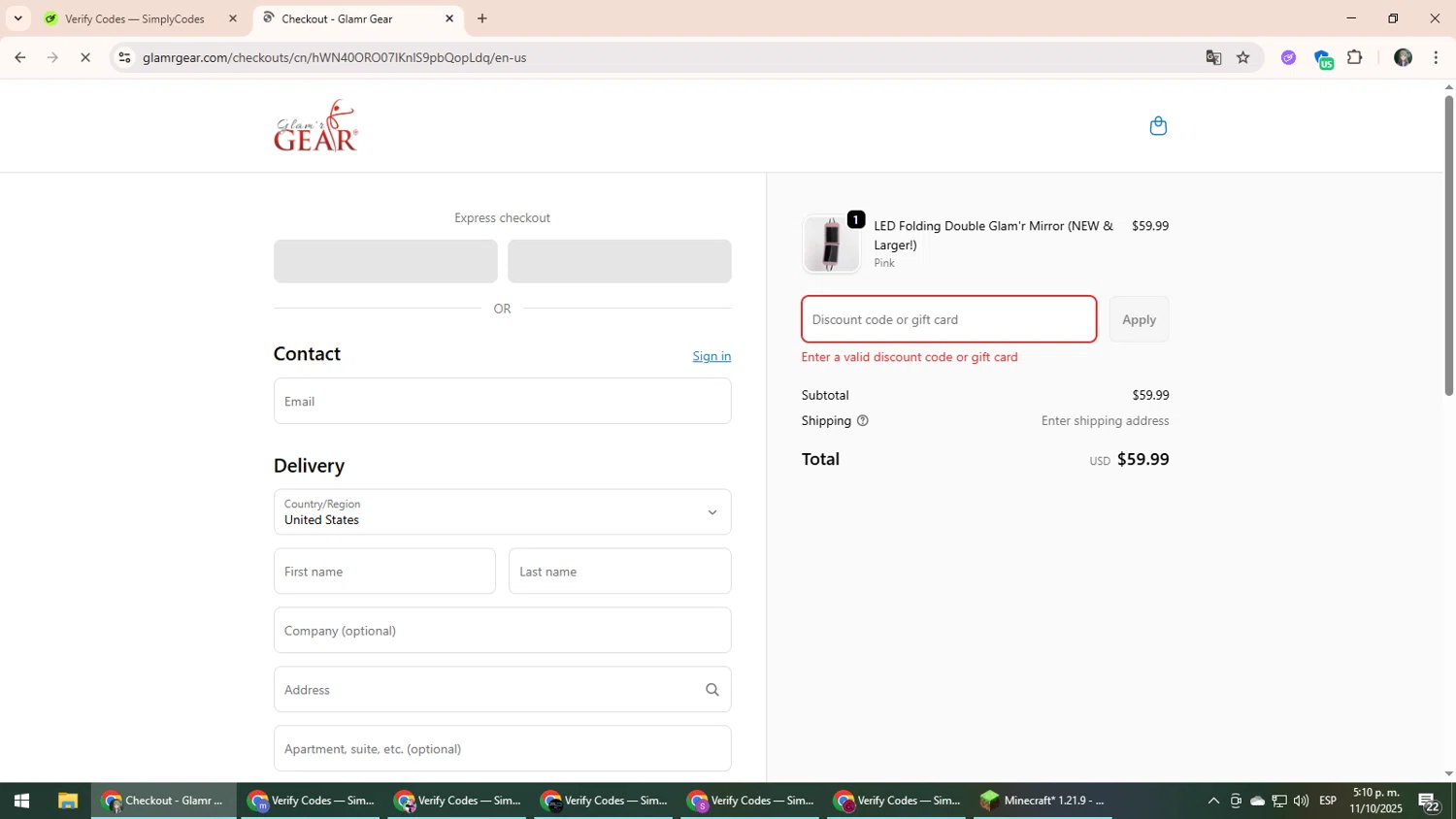
Task: Show hidden system tray icons
Action: point(1213,801)
